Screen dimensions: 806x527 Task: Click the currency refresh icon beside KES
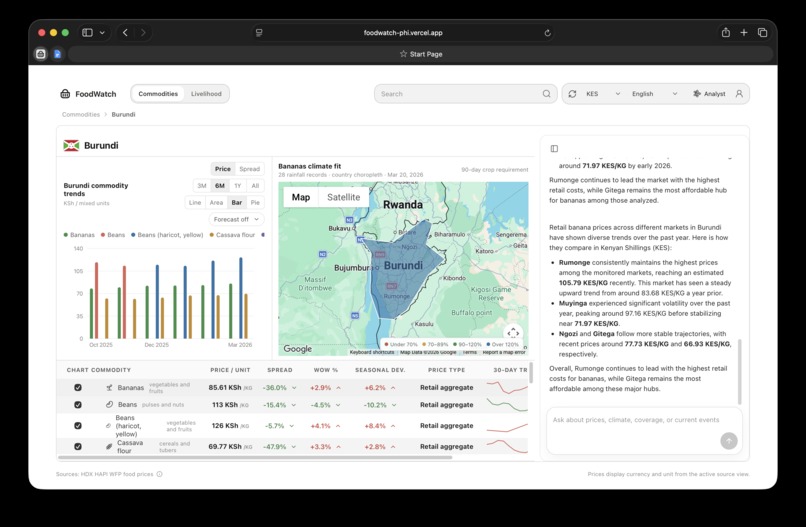point(572,94)
